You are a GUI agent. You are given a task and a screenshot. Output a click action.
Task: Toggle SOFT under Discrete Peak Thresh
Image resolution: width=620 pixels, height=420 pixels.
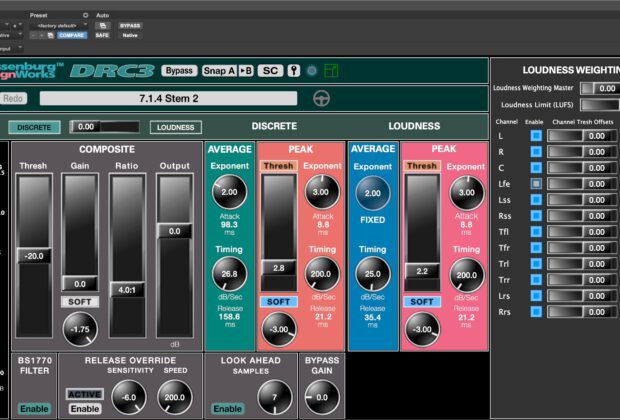(x=279, y=302)
